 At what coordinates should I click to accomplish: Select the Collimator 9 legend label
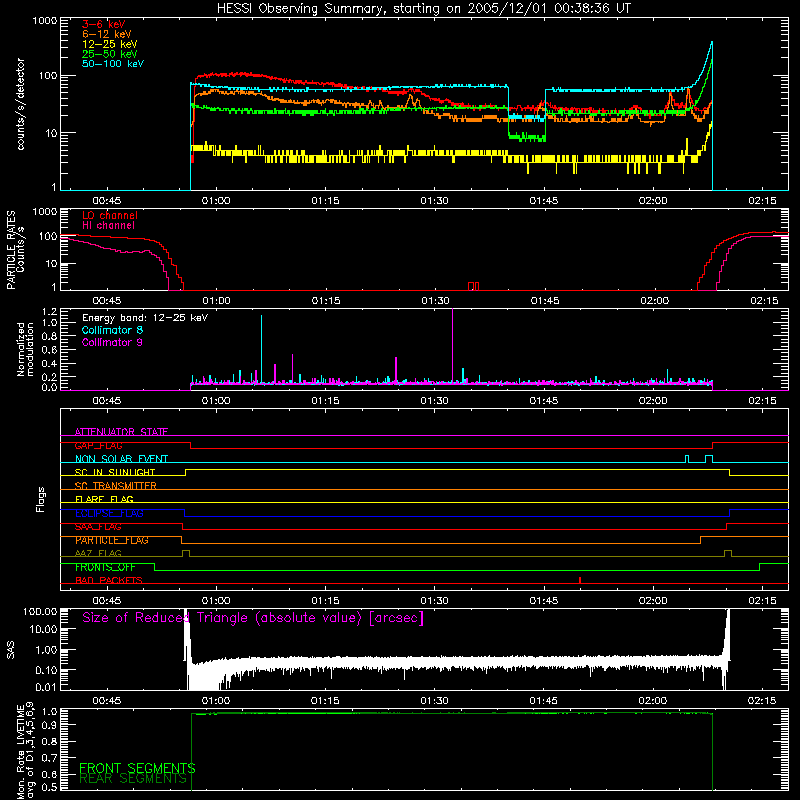tap(112, 342)
